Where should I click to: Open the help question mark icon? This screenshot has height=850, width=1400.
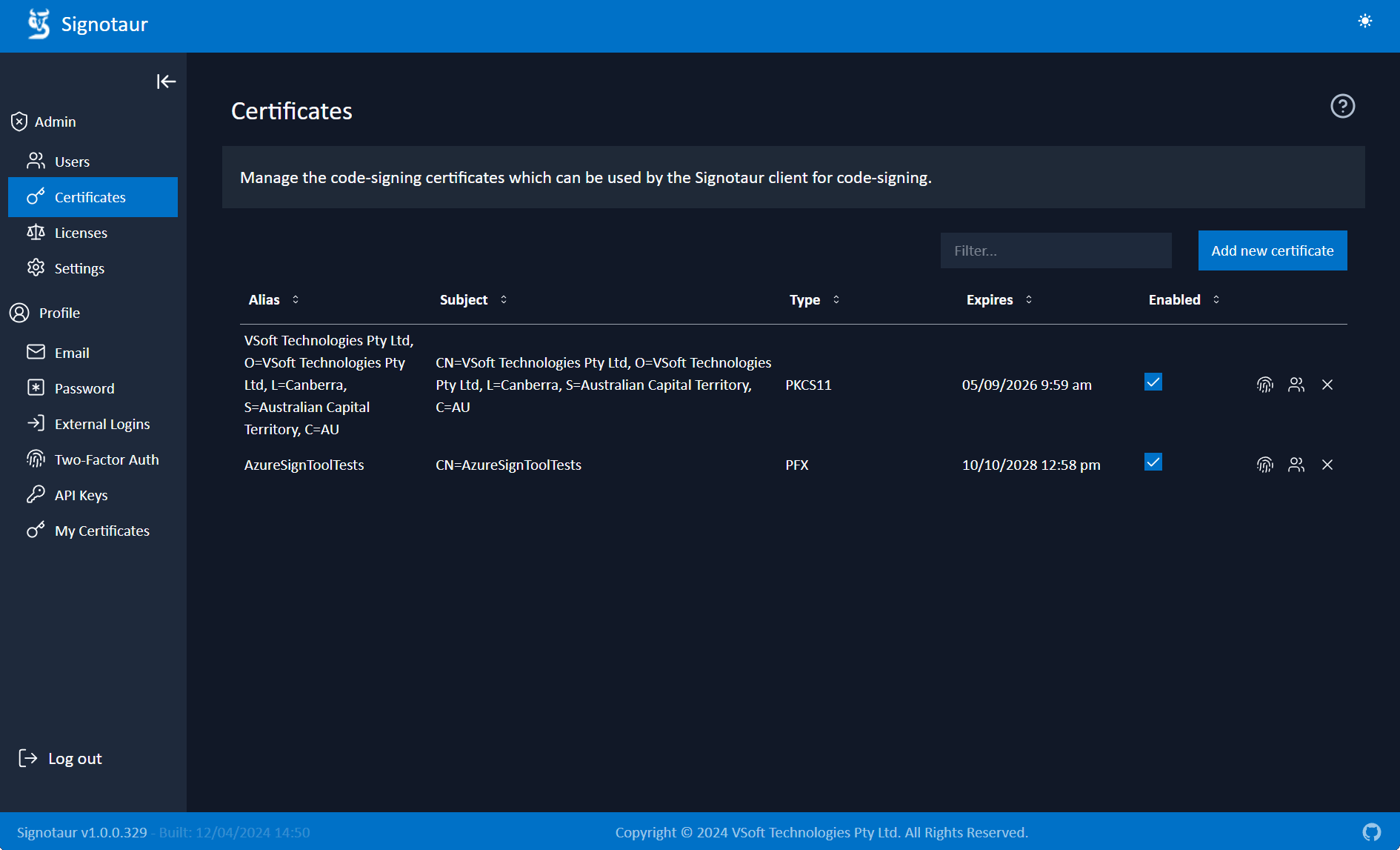click(x=1342, y=106)
